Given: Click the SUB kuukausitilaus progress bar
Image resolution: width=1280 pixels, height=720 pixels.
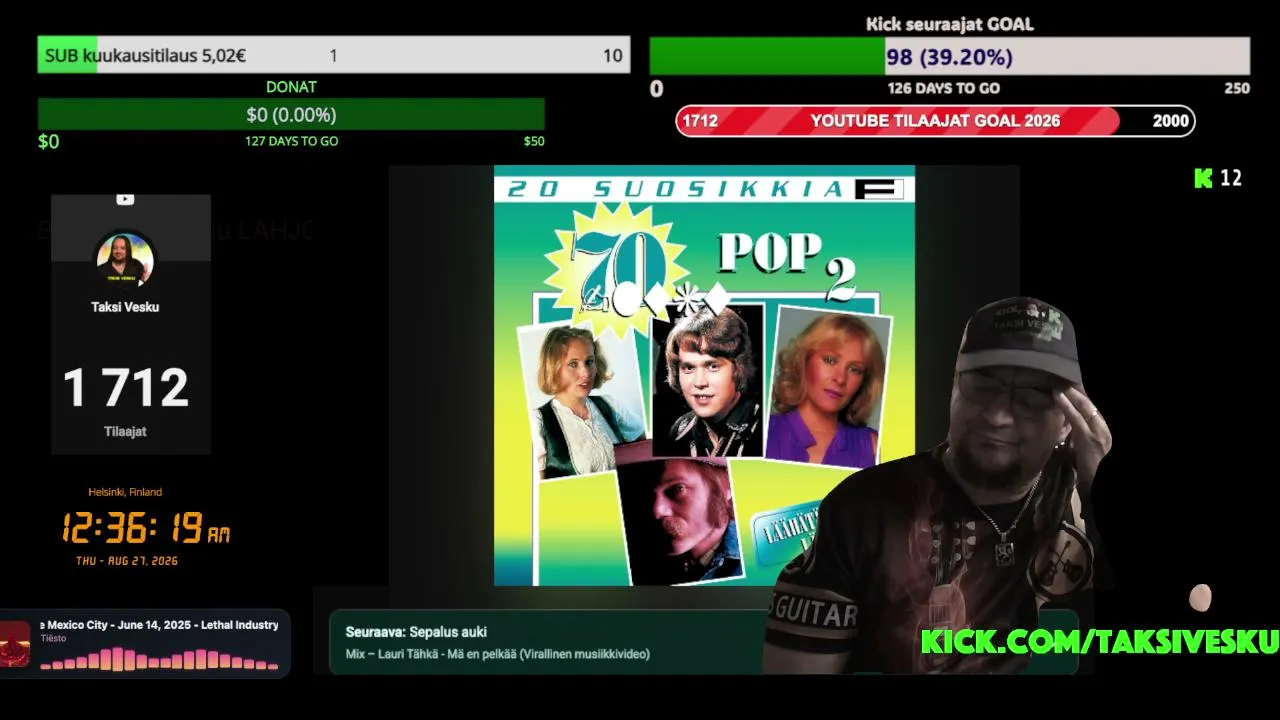Looking at the screenshot, I should coord(334,55).
